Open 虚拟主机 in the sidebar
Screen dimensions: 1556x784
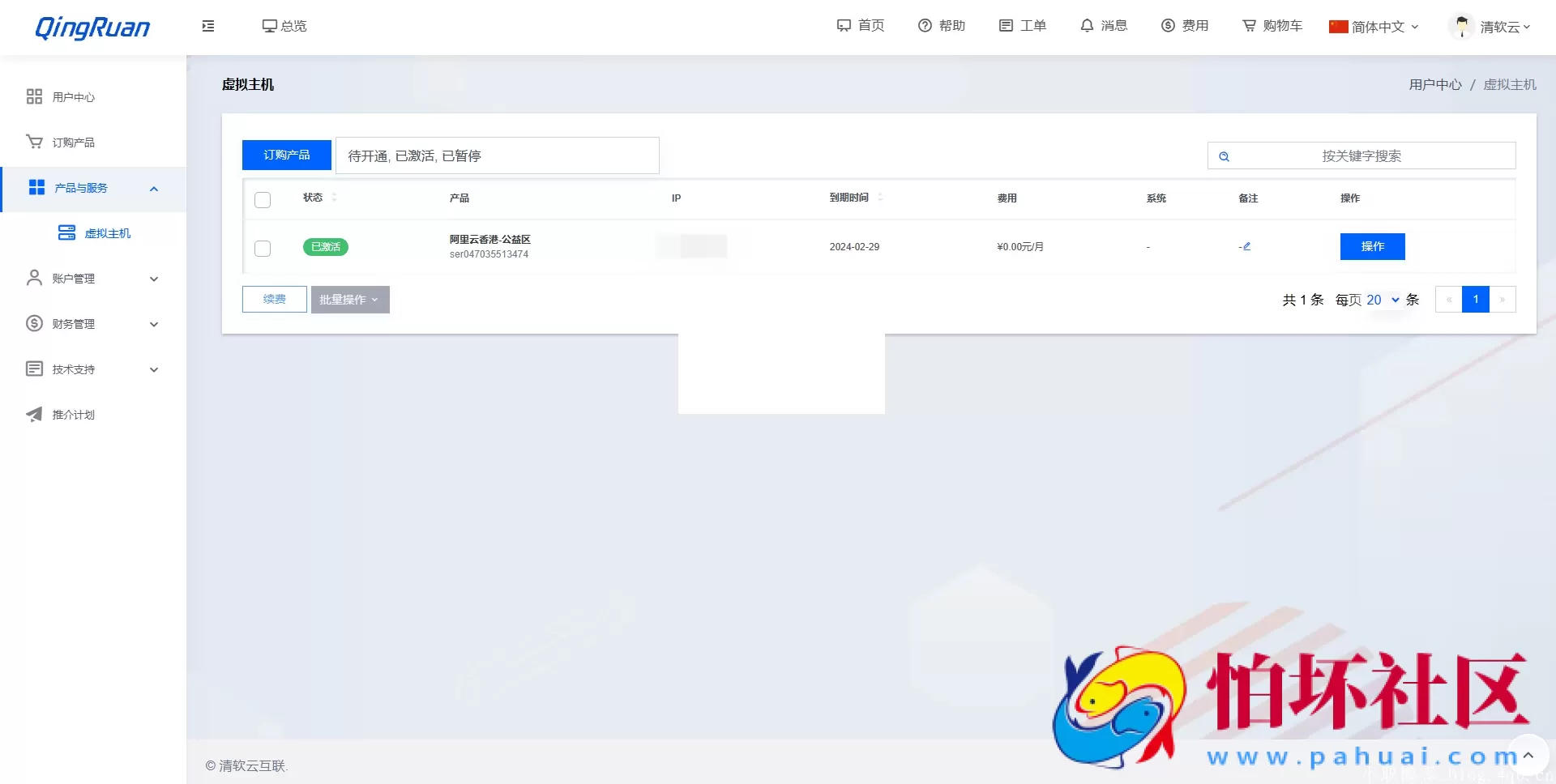(108, 232)
